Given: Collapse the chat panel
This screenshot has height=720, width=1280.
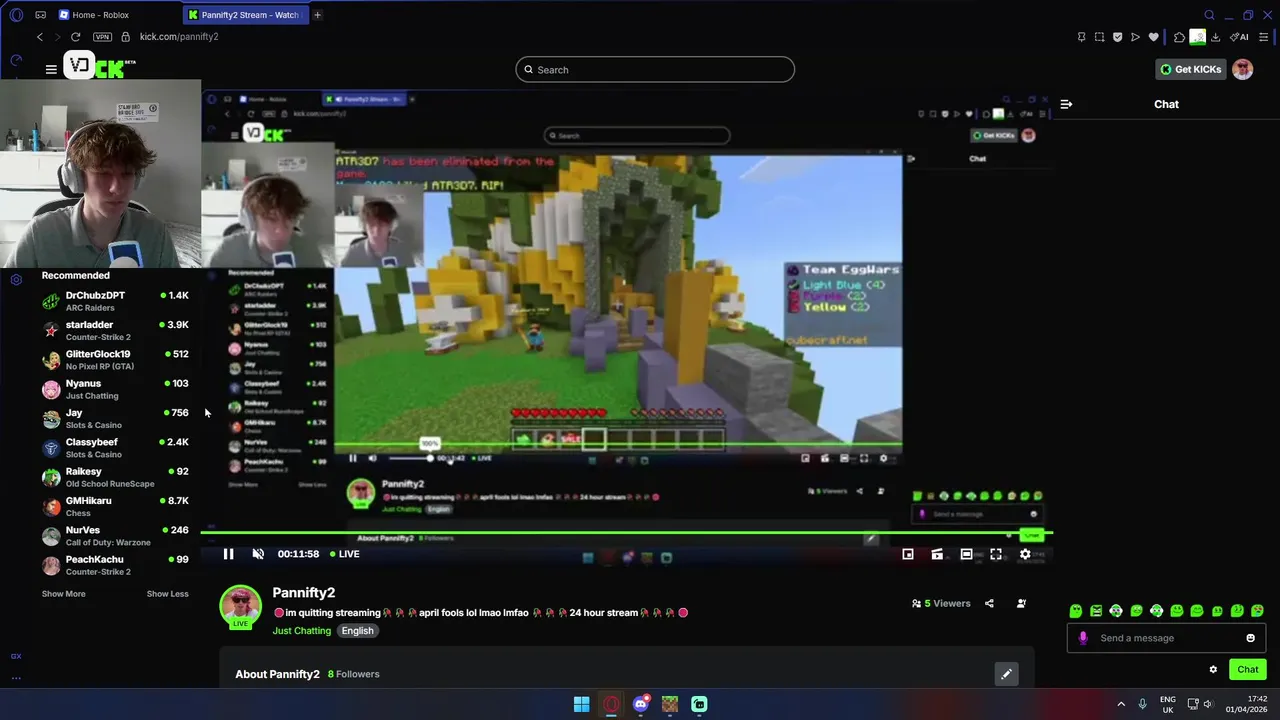Looking at the screenshot, I should pyautogui.click(x=1066, y=104).
